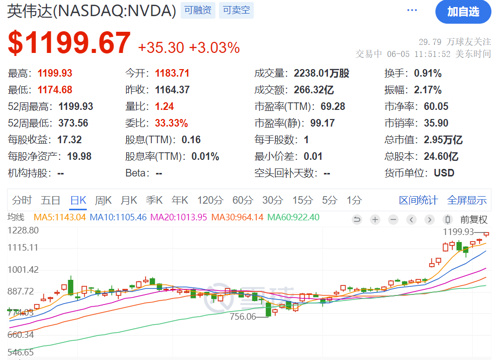Click the 可卖空 tag

236,10
